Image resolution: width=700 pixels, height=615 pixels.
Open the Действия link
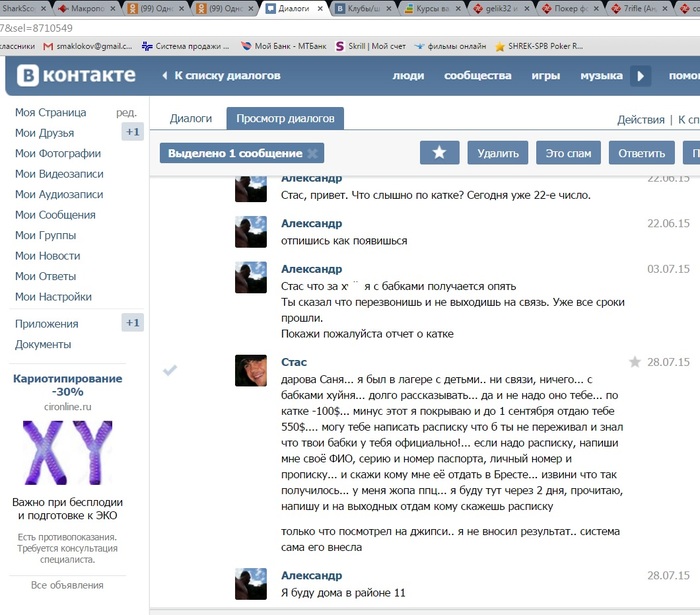[641, 120]
